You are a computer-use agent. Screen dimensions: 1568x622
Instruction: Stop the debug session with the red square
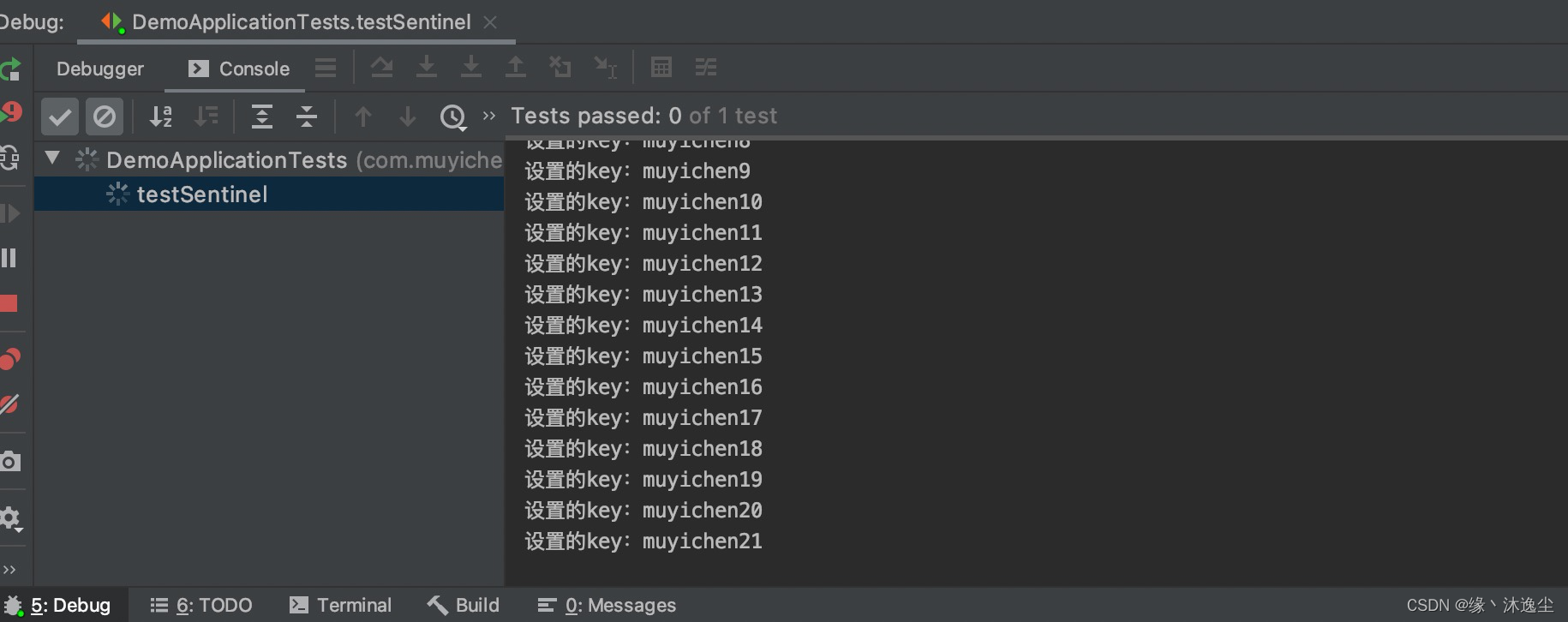pos(9,303)
